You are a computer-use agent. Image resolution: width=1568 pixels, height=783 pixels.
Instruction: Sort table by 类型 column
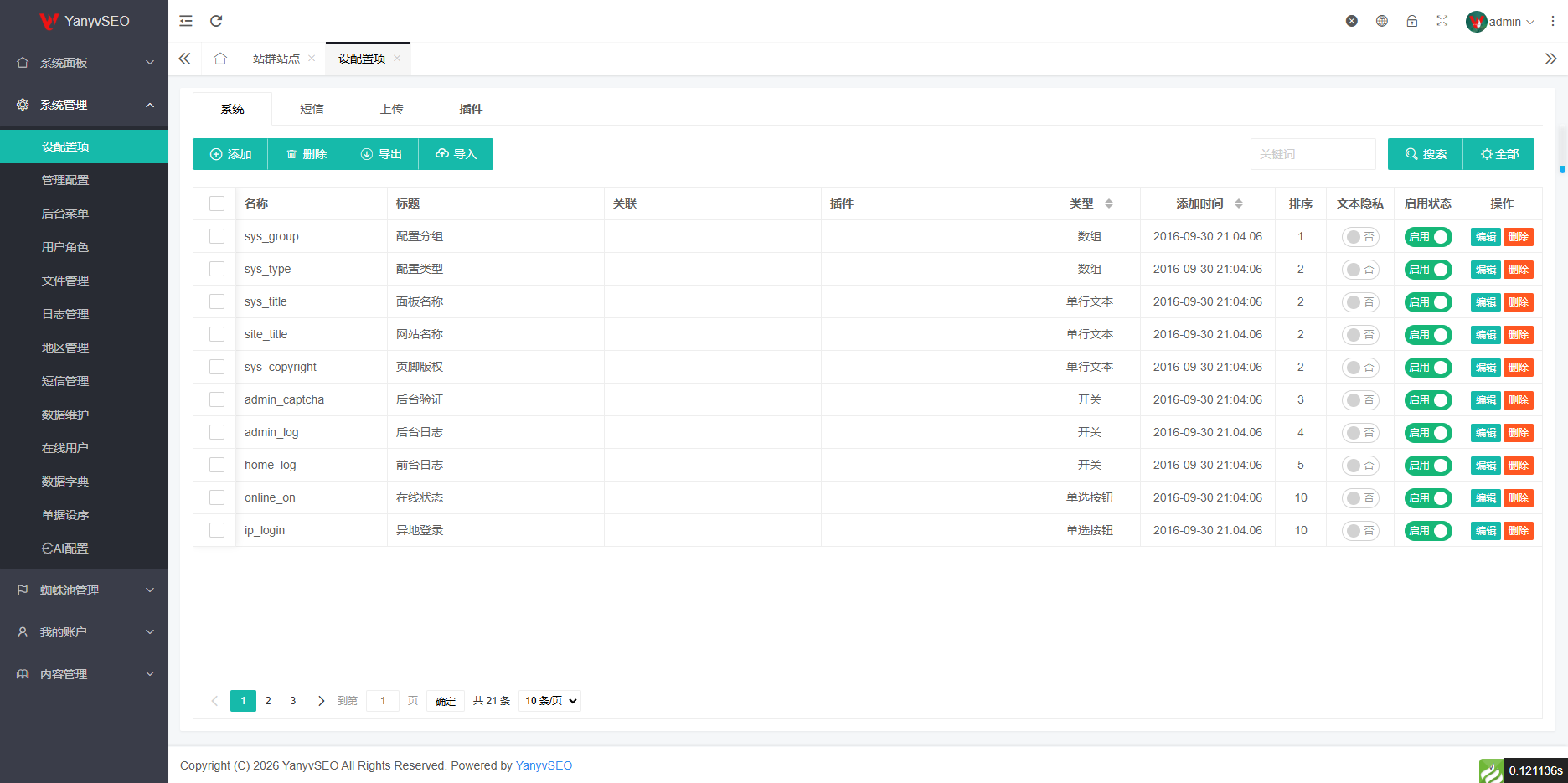pyautogui.click(x=1109, y=203)
